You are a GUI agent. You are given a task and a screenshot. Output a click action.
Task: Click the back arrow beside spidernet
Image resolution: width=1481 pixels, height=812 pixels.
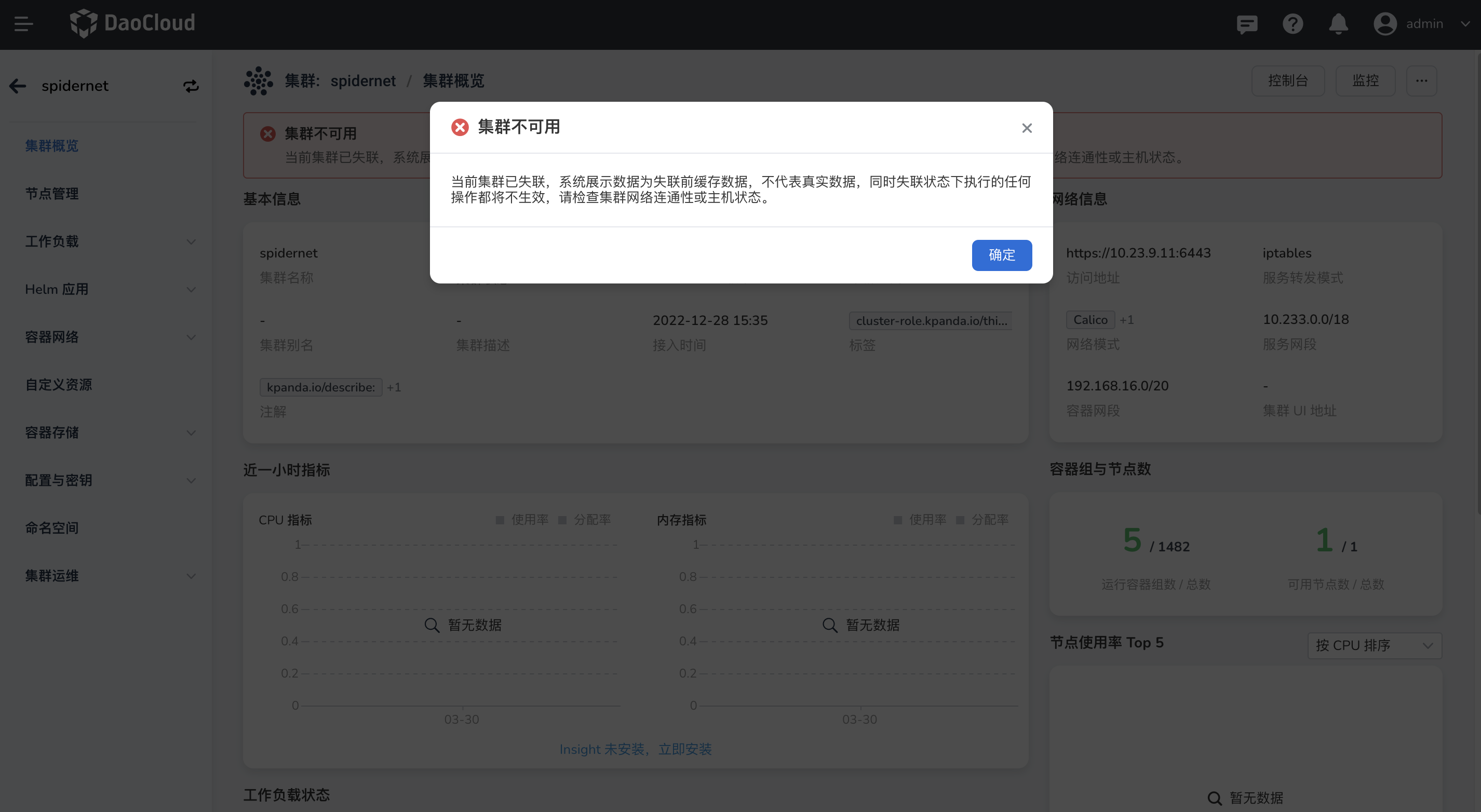[18, 86]
